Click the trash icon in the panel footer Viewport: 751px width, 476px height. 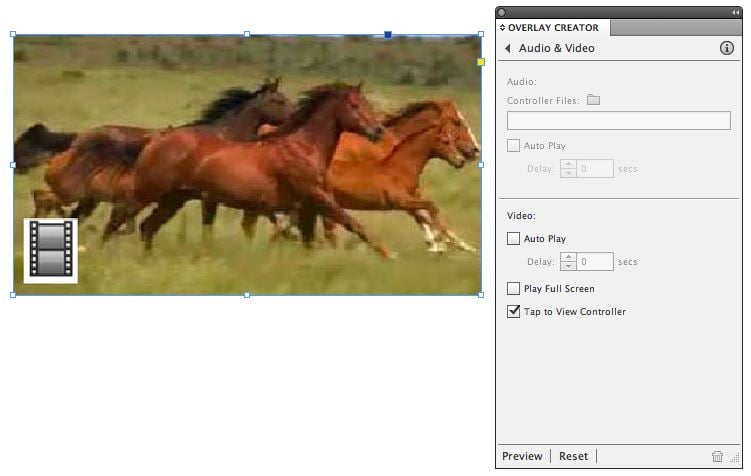tap(717, 456)
